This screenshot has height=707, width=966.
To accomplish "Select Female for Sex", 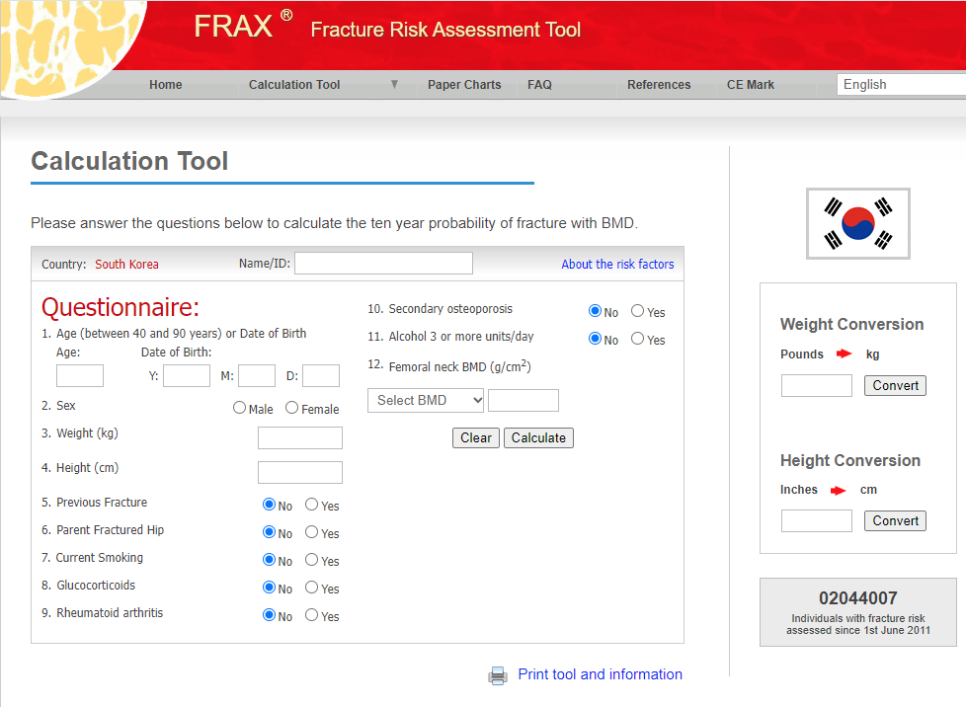I will point(292,408).
